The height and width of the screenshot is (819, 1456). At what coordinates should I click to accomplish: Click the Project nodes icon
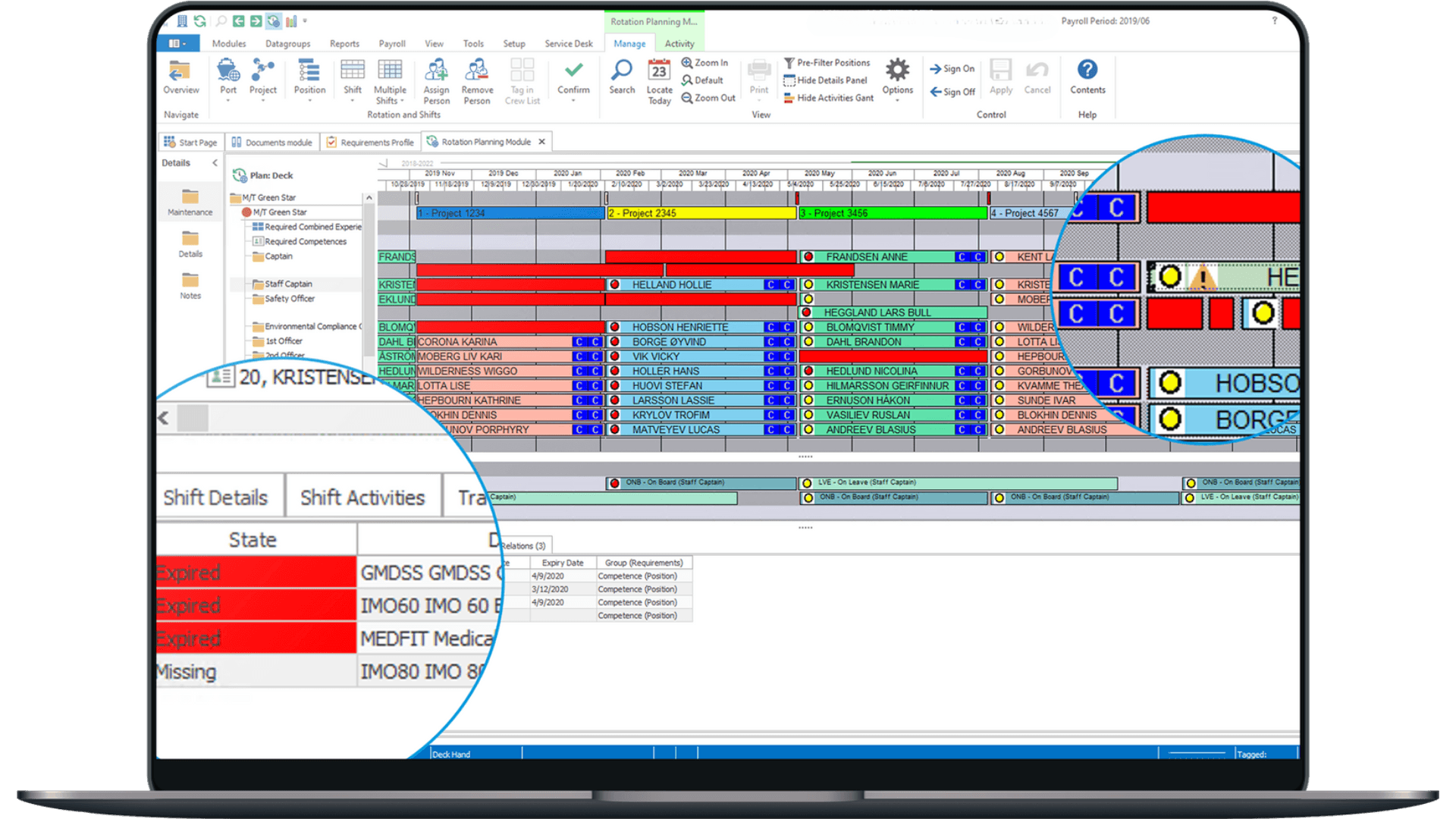tap(262, 71)
